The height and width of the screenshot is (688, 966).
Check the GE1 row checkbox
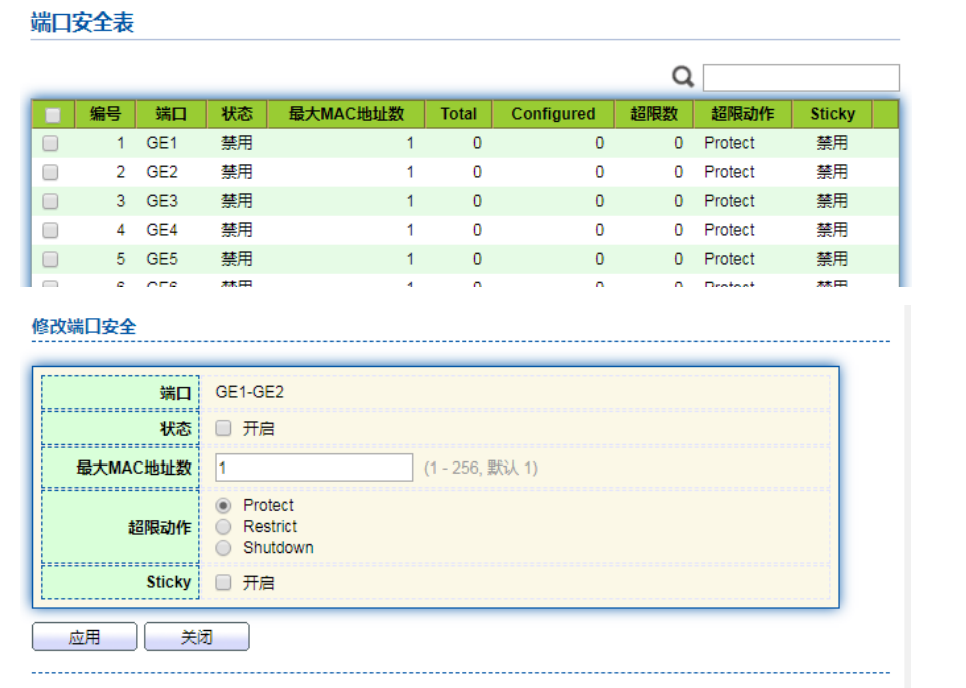pyautogui.click(x=51, y=143)
